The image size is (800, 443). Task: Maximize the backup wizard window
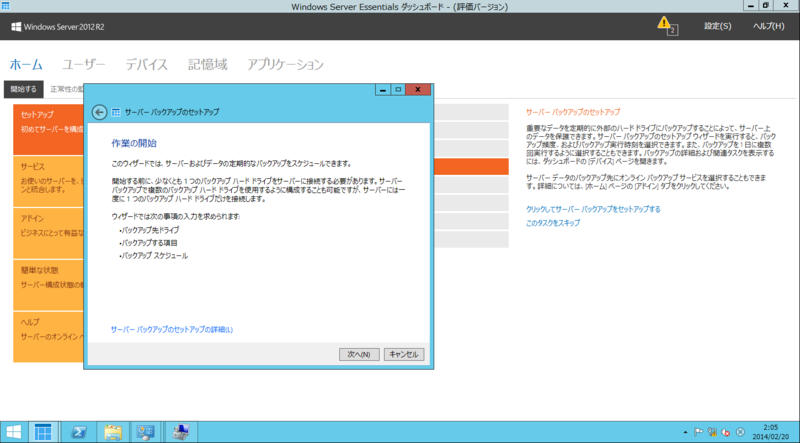point(398,90)
